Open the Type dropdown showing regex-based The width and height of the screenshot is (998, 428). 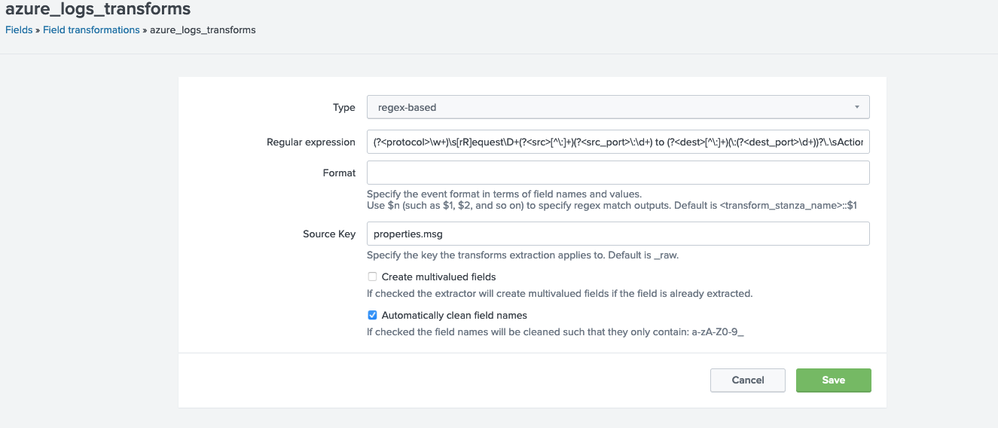pos(616,107)
